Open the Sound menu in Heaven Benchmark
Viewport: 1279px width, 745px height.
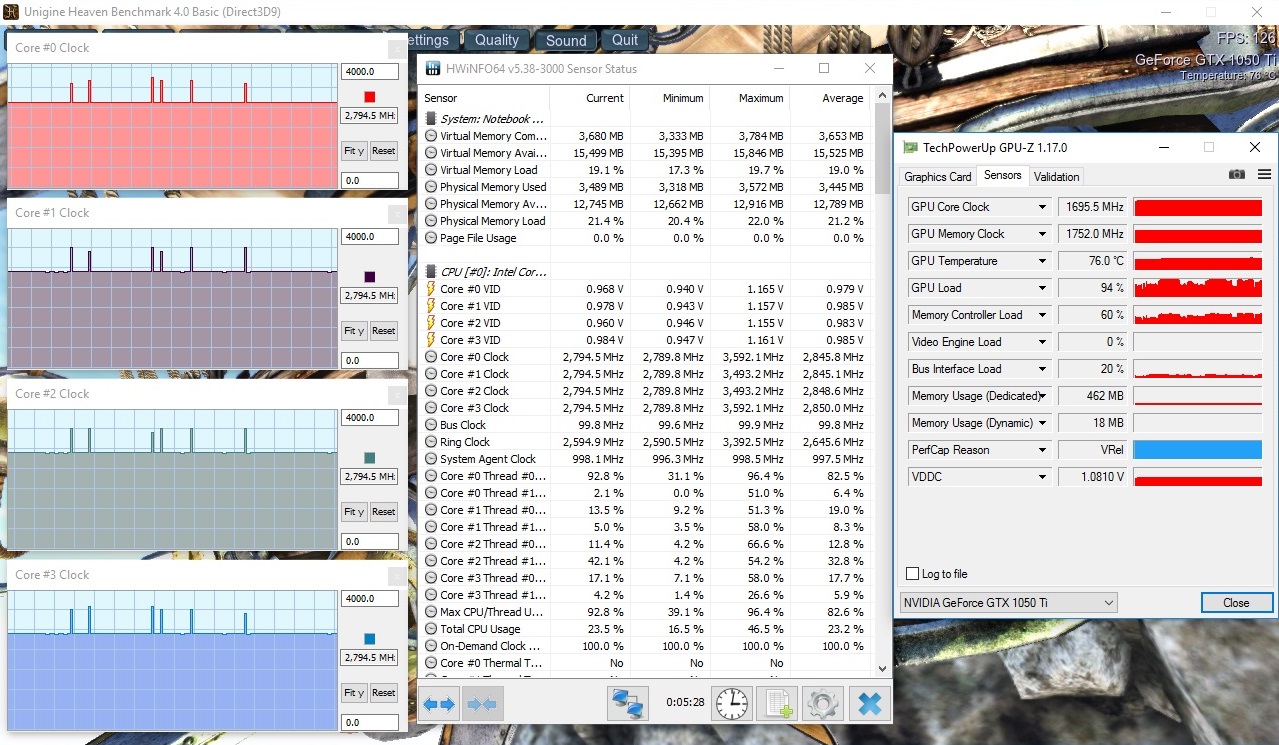click(566, 40)
